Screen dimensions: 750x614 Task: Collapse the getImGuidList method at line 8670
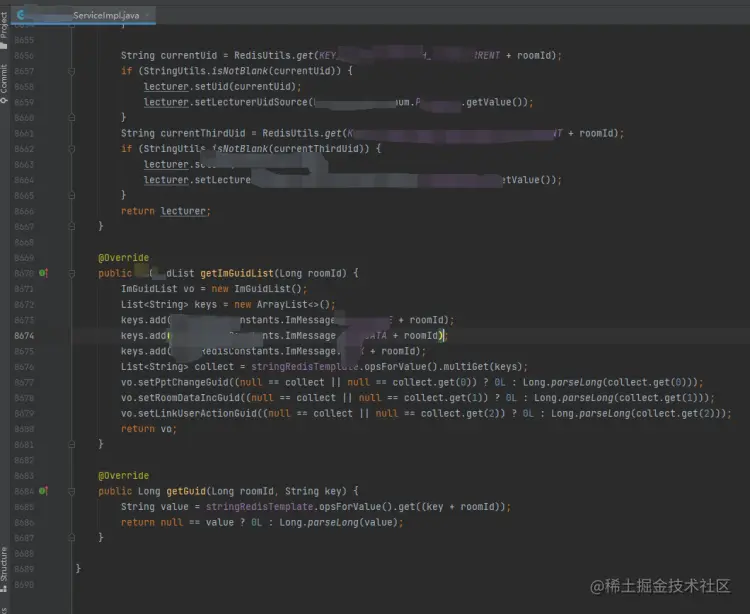[72, 274]
